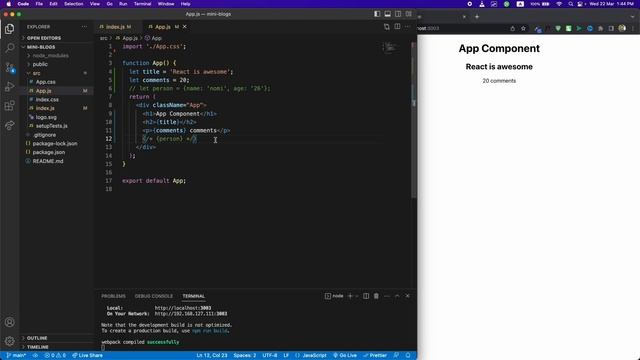Click Live Share in the status bar

click(87, 356)
